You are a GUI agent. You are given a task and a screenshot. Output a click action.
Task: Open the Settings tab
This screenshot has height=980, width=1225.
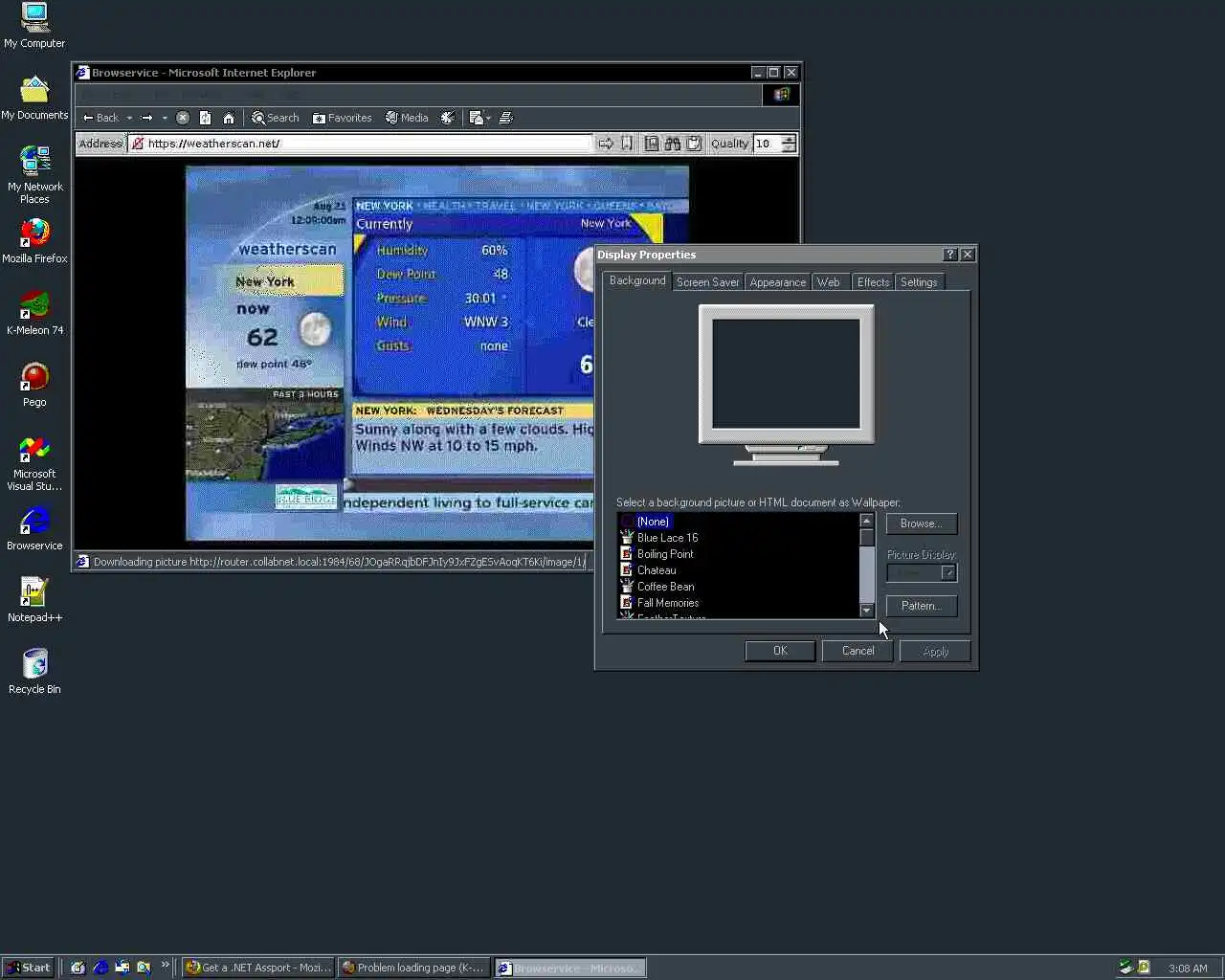pyautogui.click(x=919, y=282)
